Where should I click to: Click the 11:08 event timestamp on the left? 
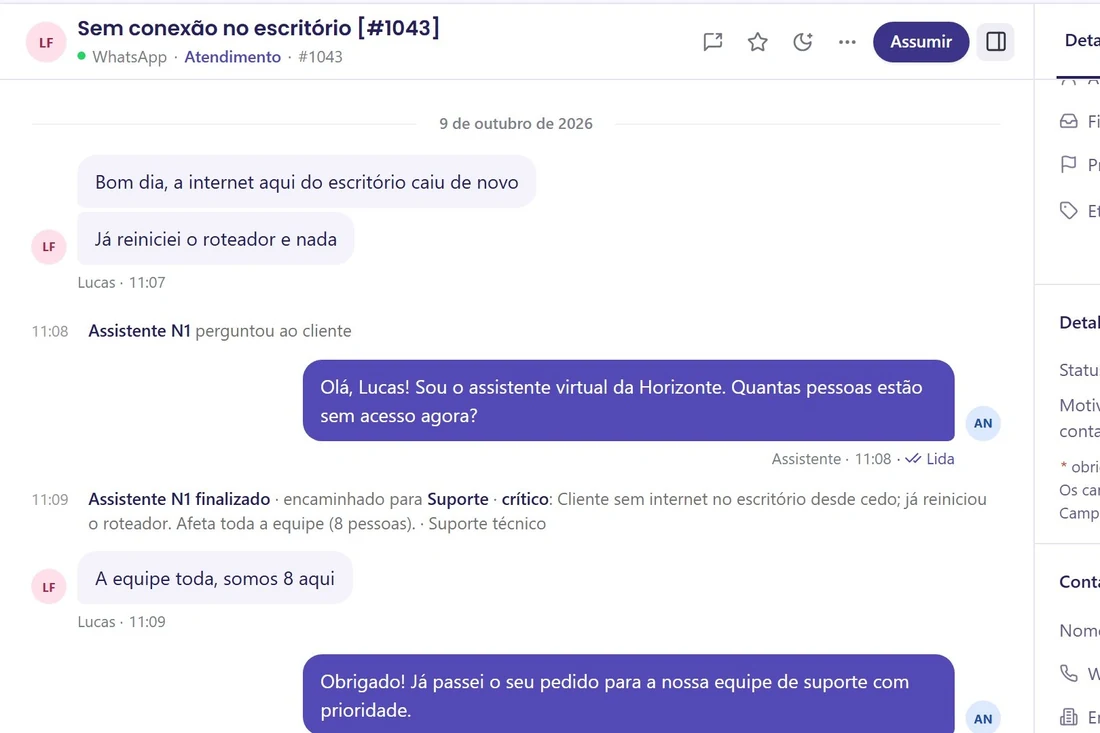click(50, 331)
